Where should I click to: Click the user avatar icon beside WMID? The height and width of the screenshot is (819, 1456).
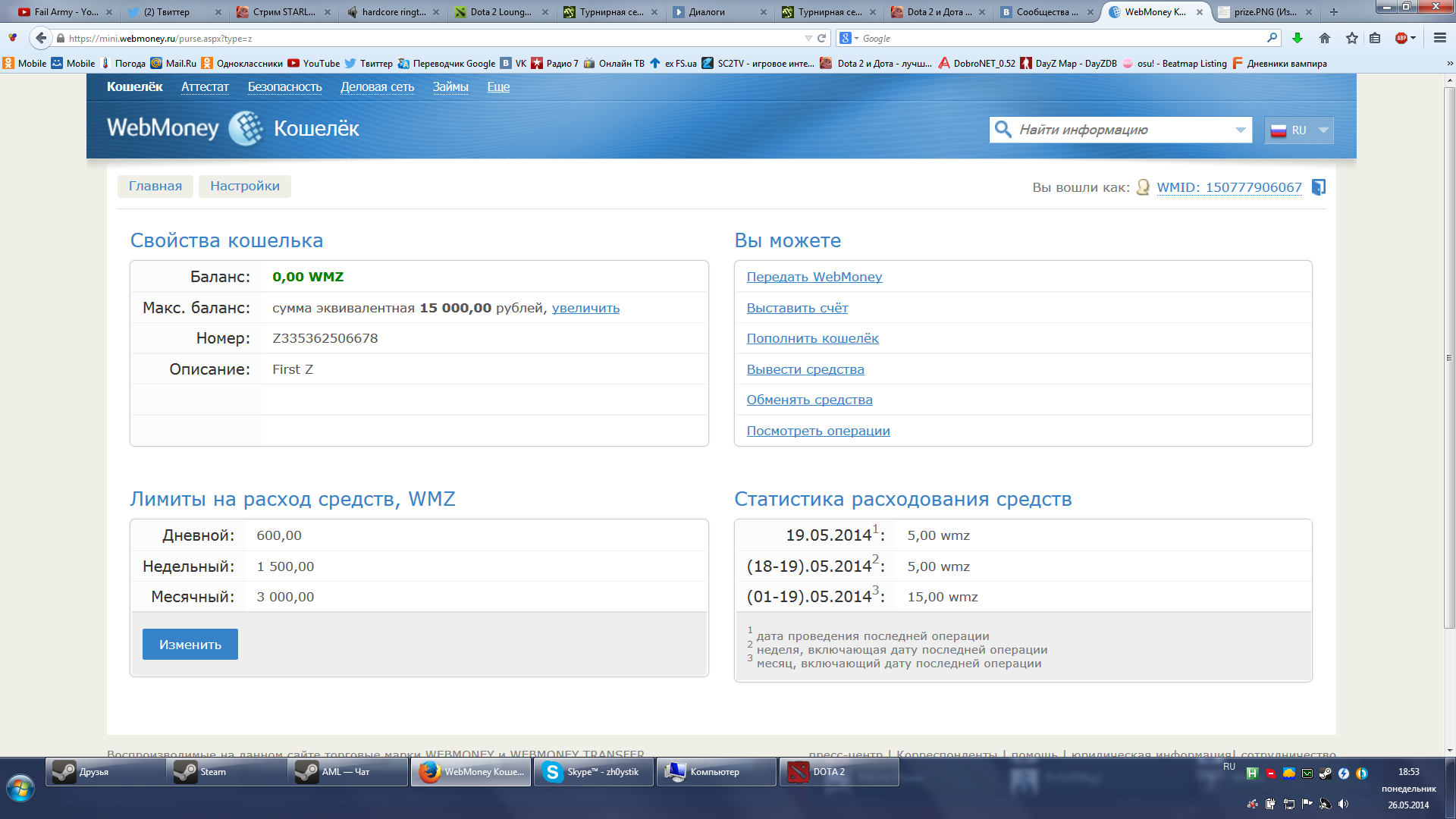(1143, 187)
